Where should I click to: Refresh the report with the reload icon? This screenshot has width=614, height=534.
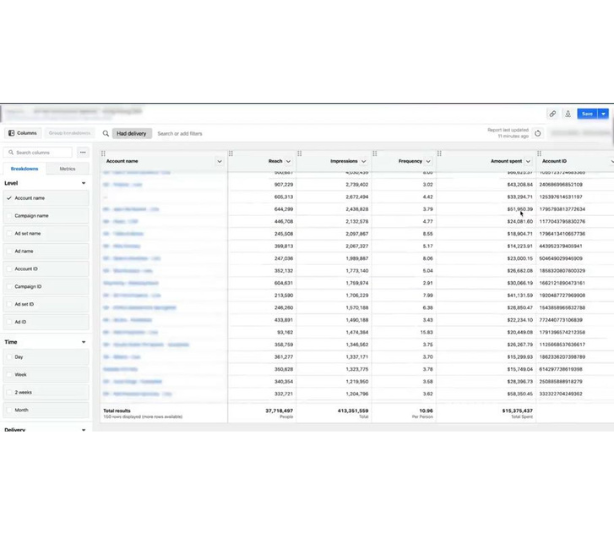tap(537, 133)
